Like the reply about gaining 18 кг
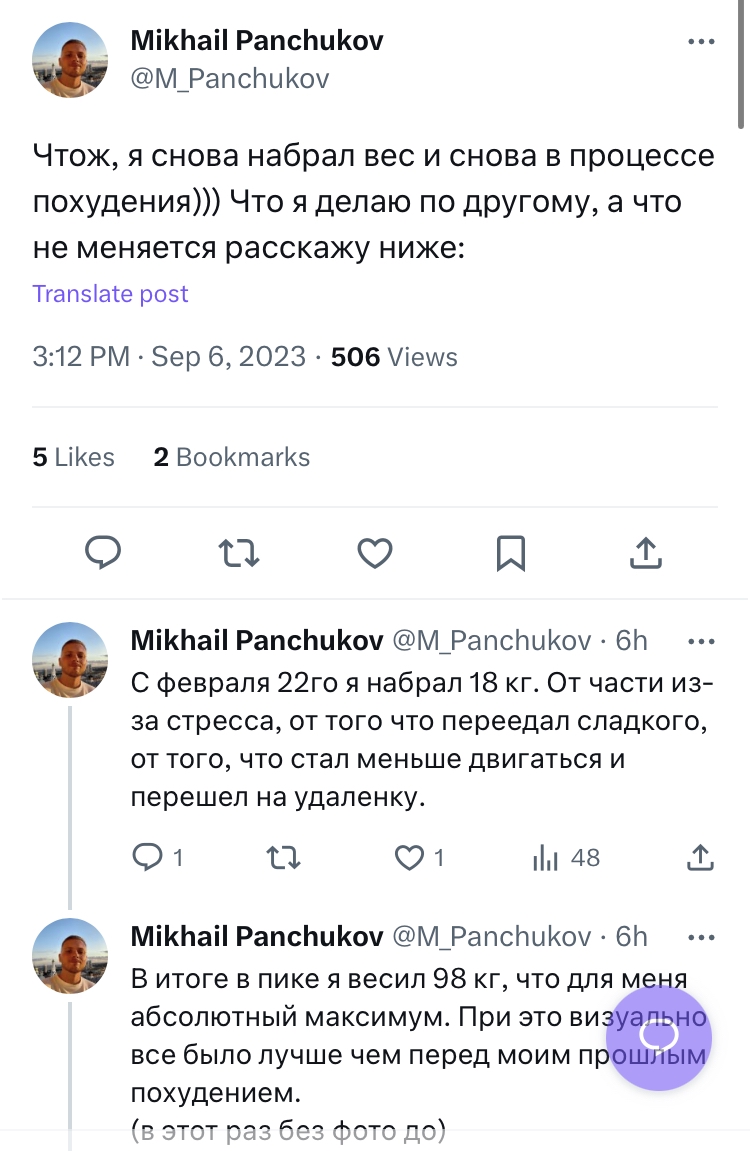The height and width of the screenshot is (1151, 750). point(419,857)
